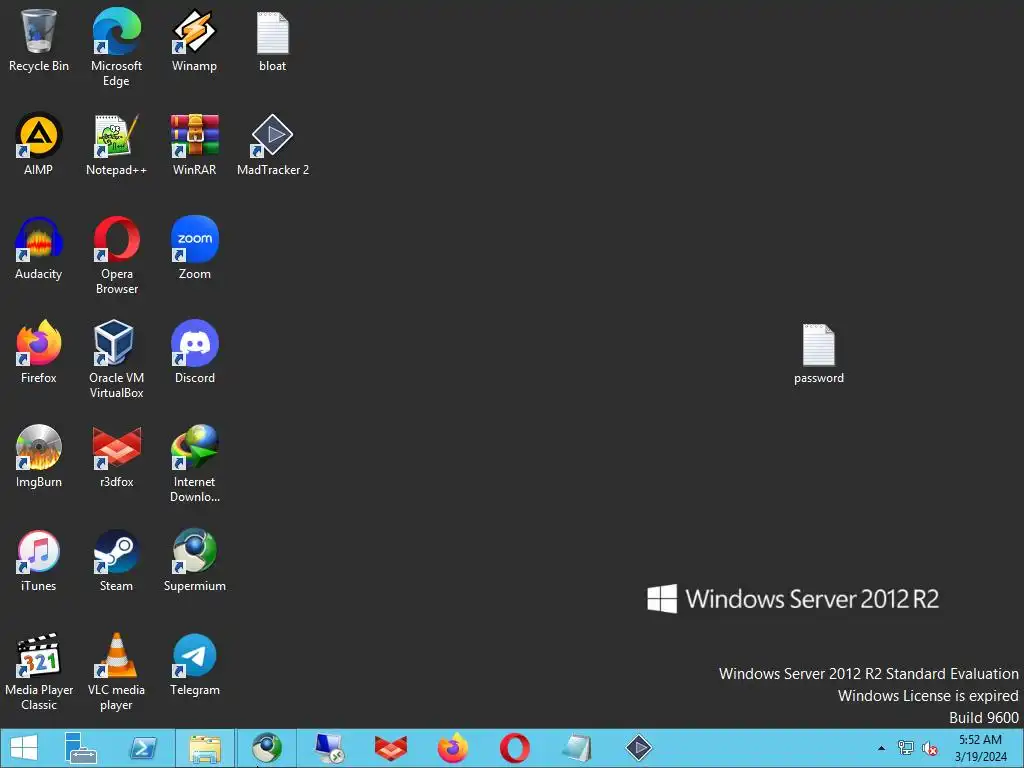Open the Windows Start button
This screenshot has height=768, width=1024.
point(25,748)
